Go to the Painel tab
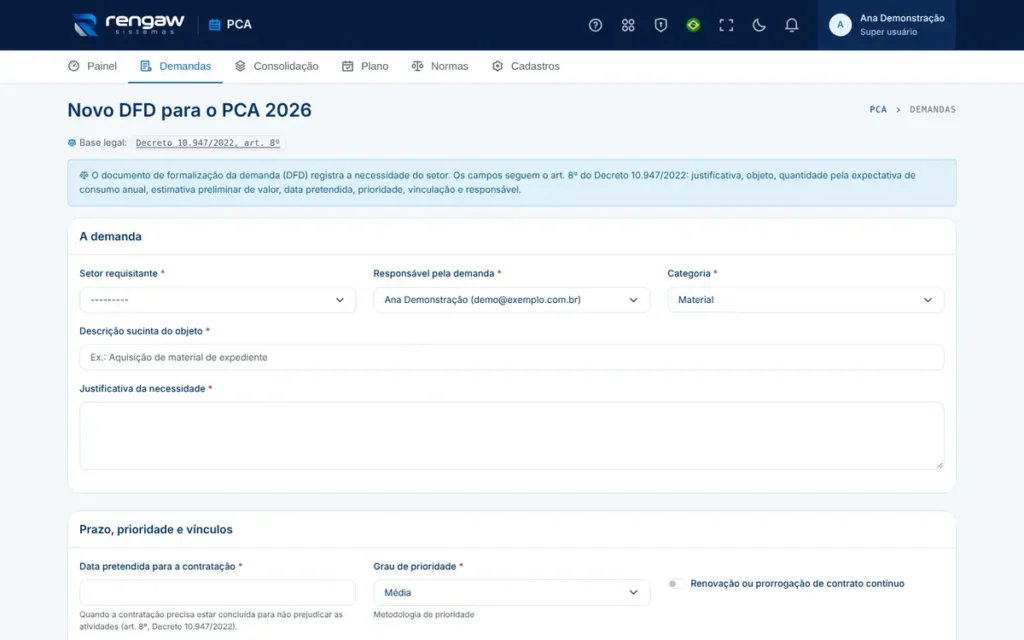This screenshot has width=1024, height=640. tap(93, 66)
